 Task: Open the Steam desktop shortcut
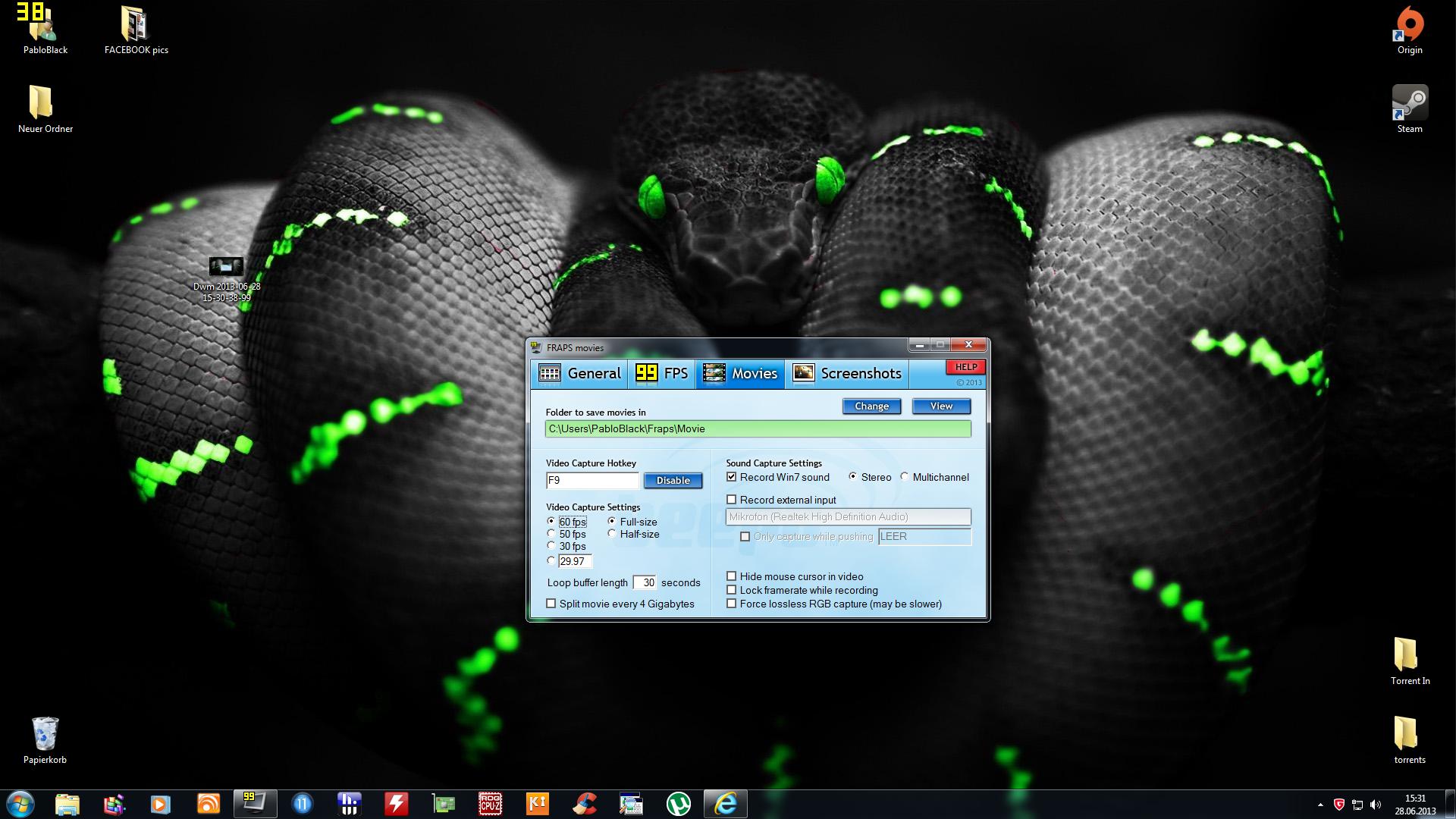[1410, 104]
